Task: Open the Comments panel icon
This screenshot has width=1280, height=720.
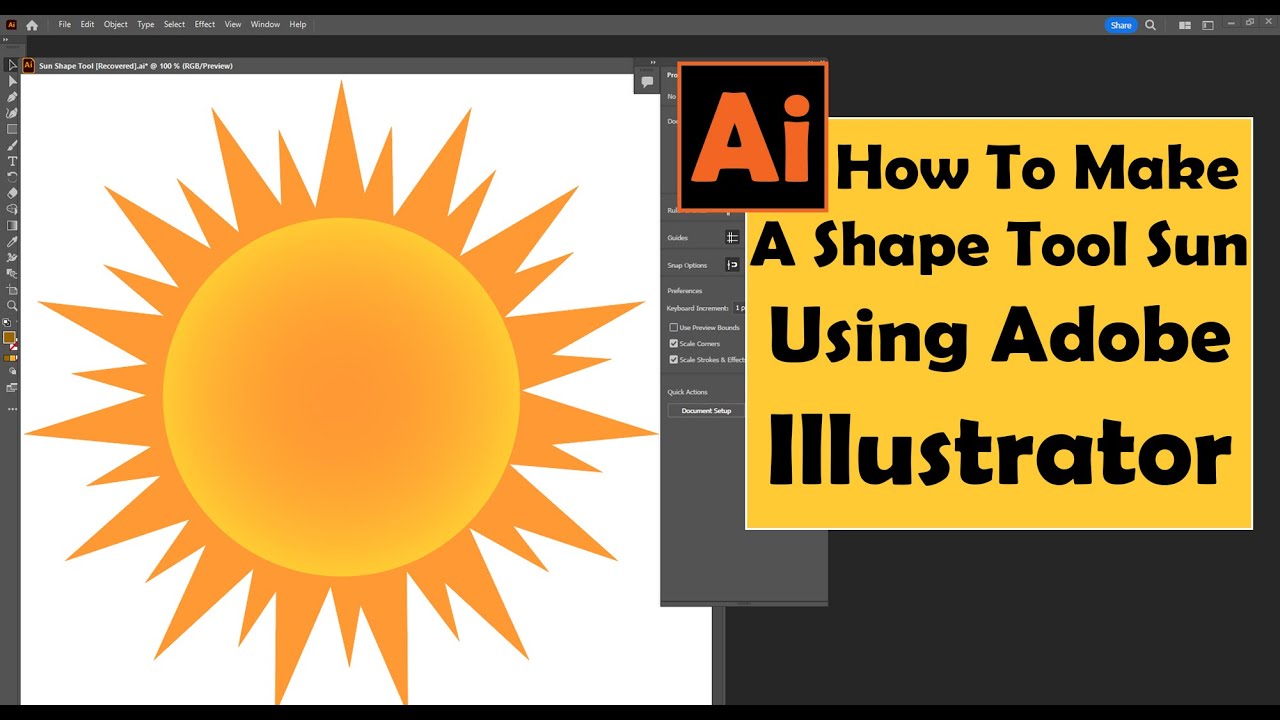Action: pos(647,82)
